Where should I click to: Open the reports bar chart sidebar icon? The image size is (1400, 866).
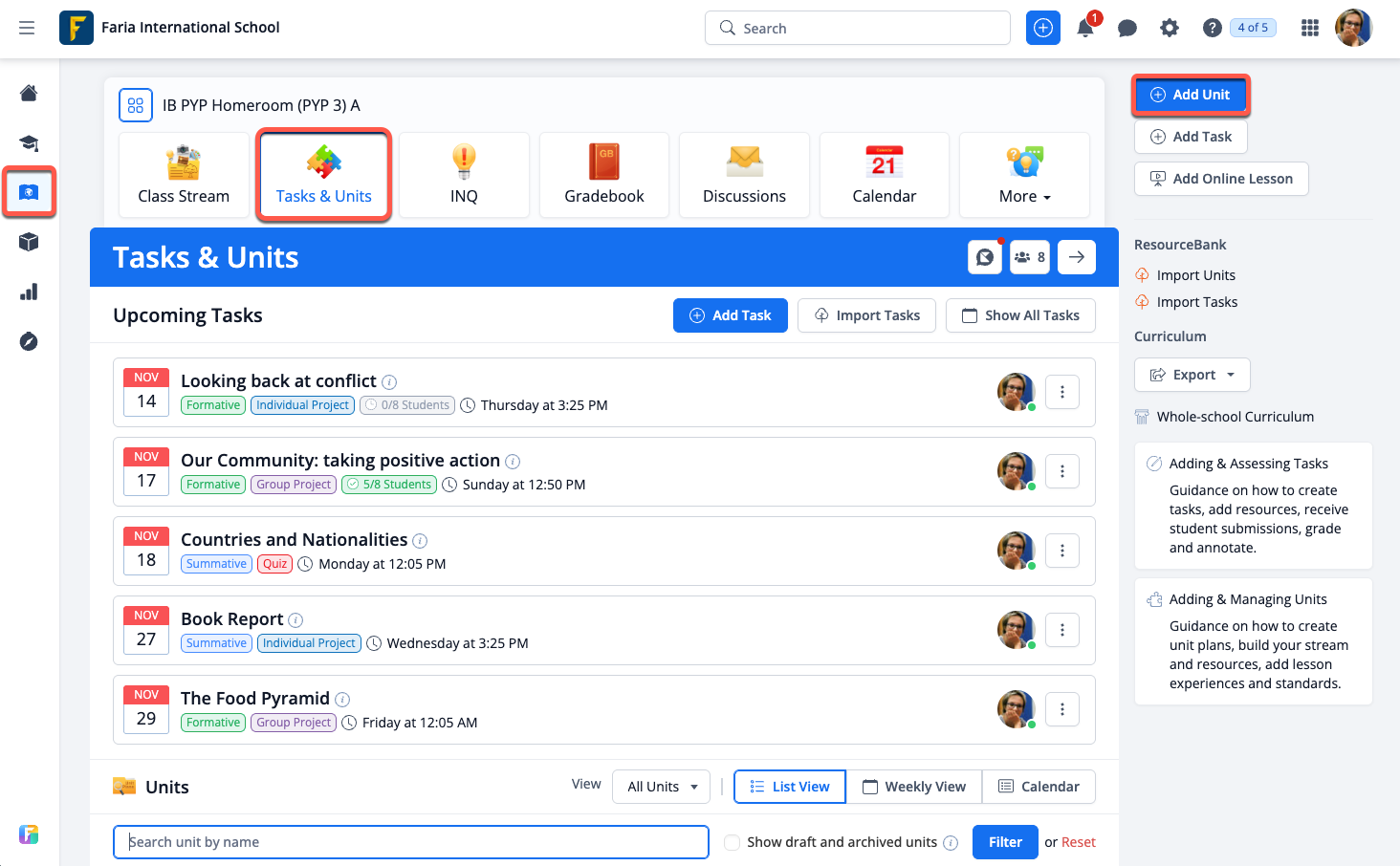[29, 292]
